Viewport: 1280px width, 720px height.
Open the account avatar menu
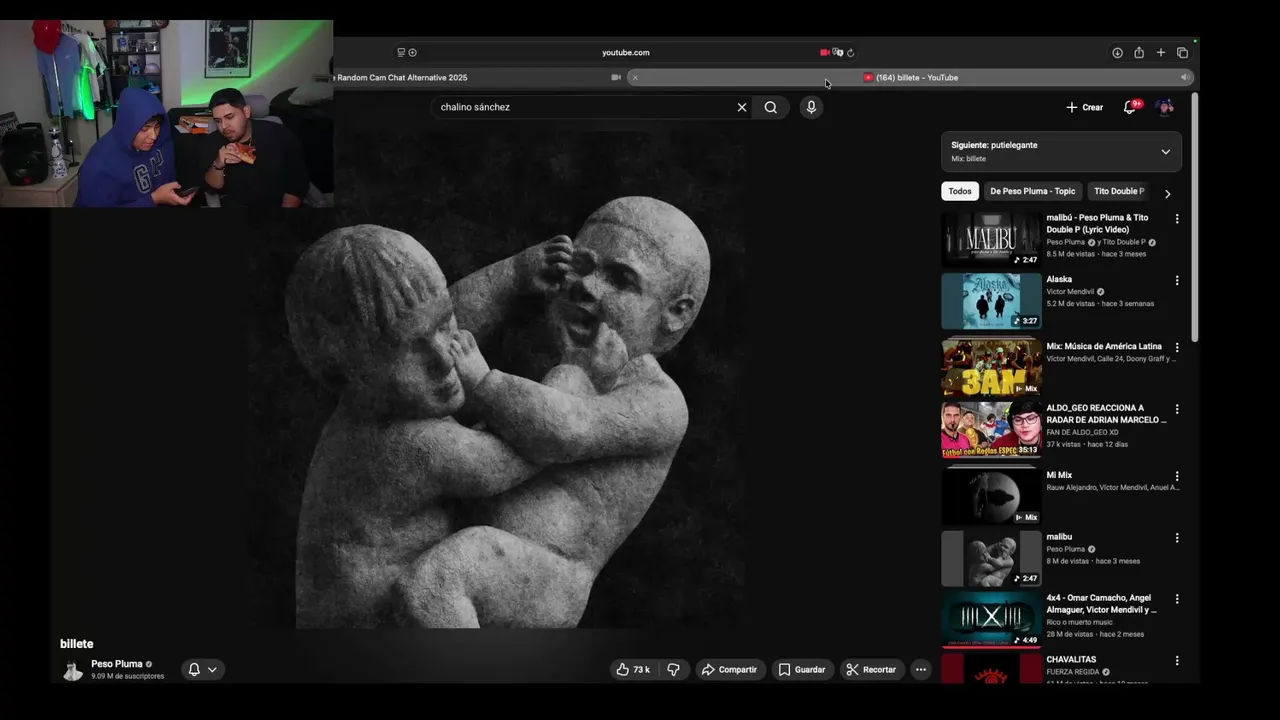click(1164, 107)
